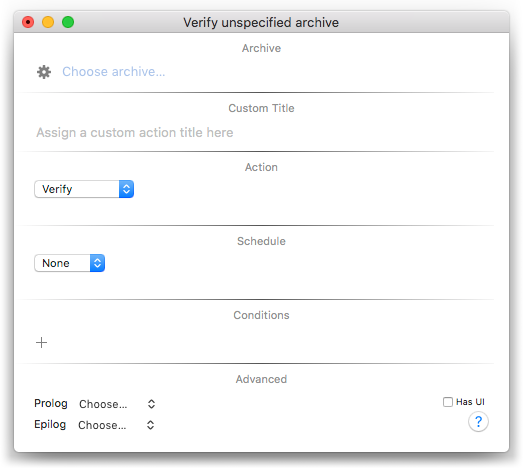Screen dimensions: 524x468
Task: Click the blue arrows on Verify popup
Action: 126,189
